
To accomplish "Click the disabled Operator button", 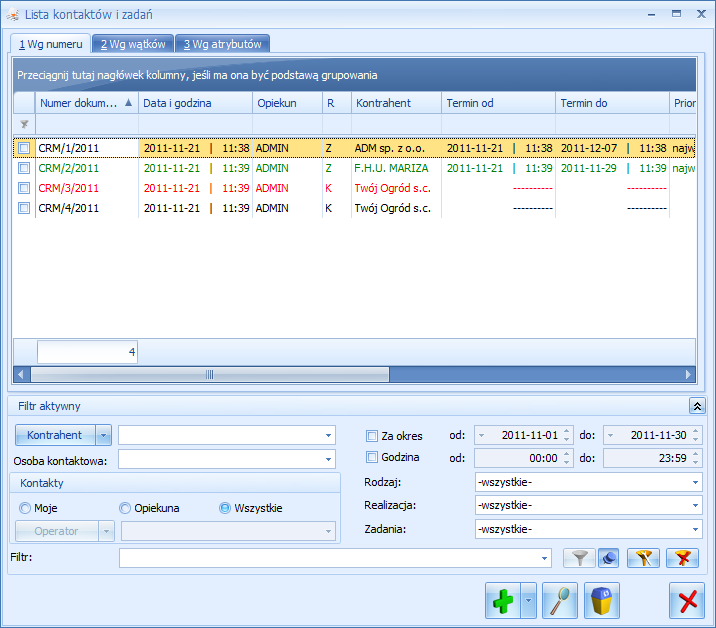I will [x=57, y=531].
